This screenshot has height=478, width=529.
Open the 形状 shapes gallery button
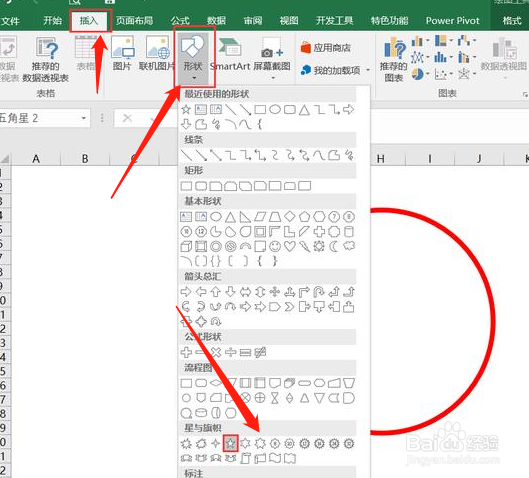point(194,58)
